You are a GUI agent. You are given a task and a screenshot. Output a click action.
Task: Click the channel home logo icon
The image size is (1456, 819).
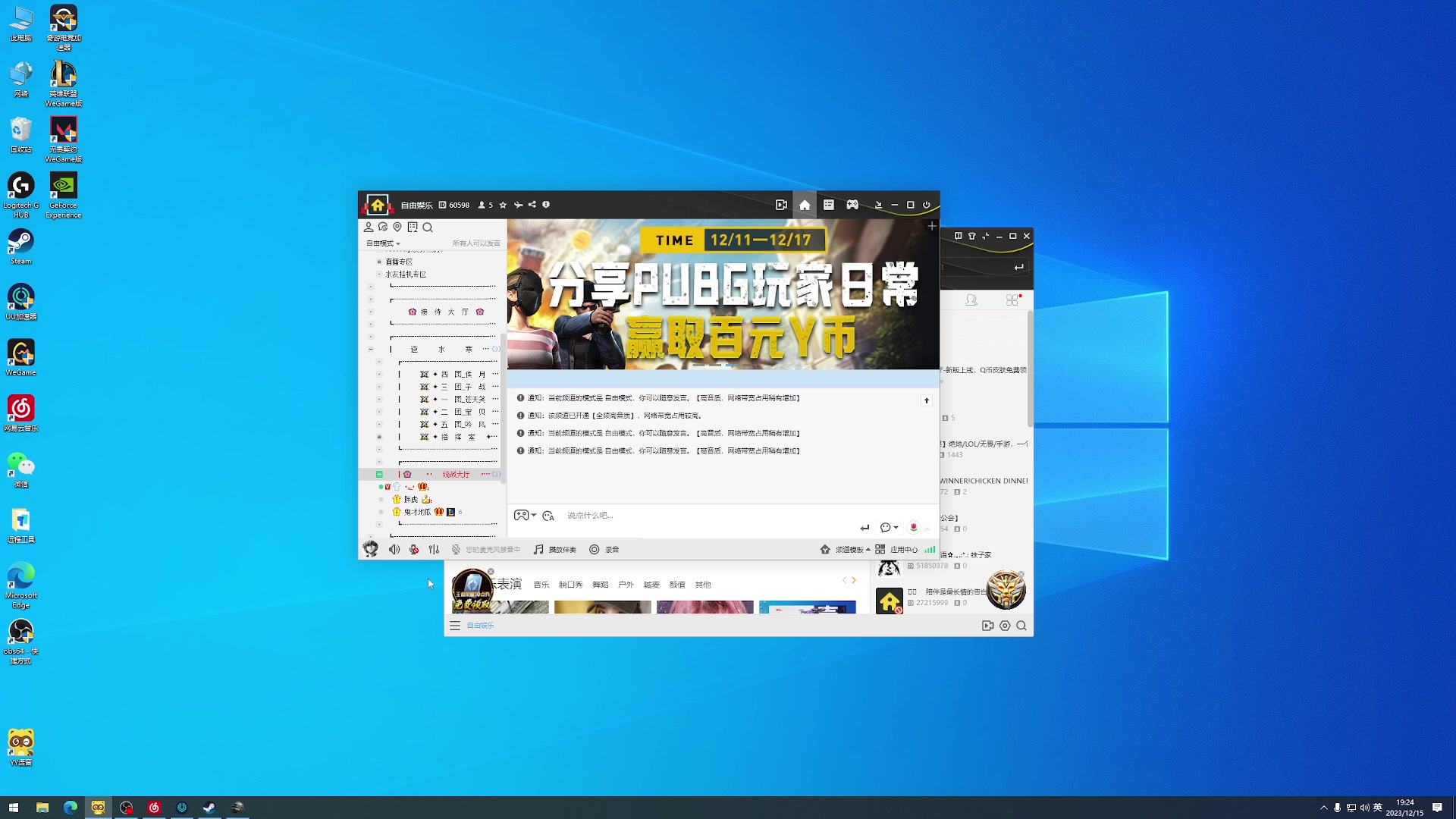pyautogui.click(x=378, y=205)
